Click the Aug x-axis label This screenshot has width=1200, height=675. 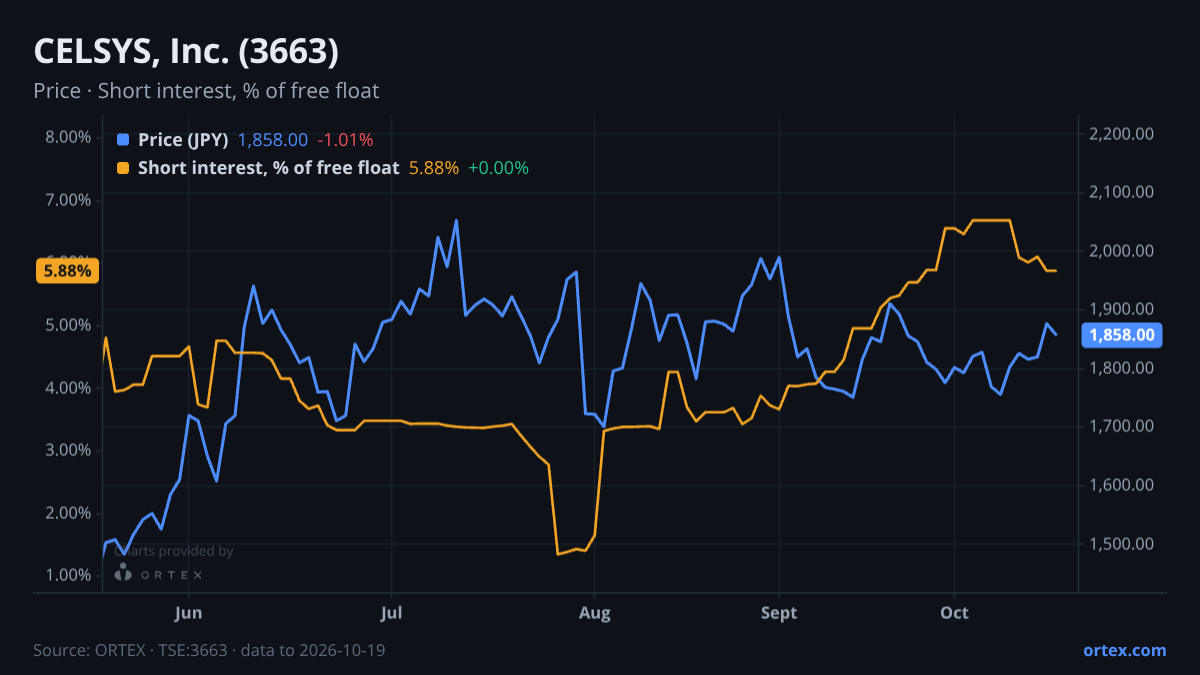(595, 613)
